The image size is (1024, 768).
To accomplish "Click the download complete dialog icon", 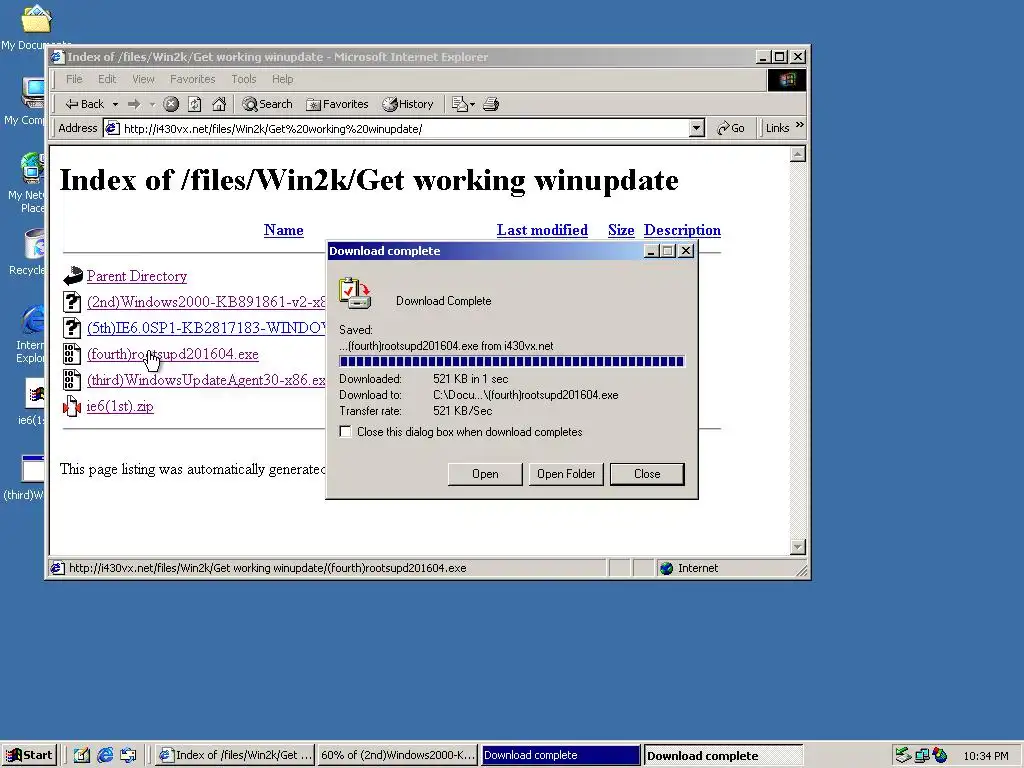I will pyautogui.click(x=355, y=293).
